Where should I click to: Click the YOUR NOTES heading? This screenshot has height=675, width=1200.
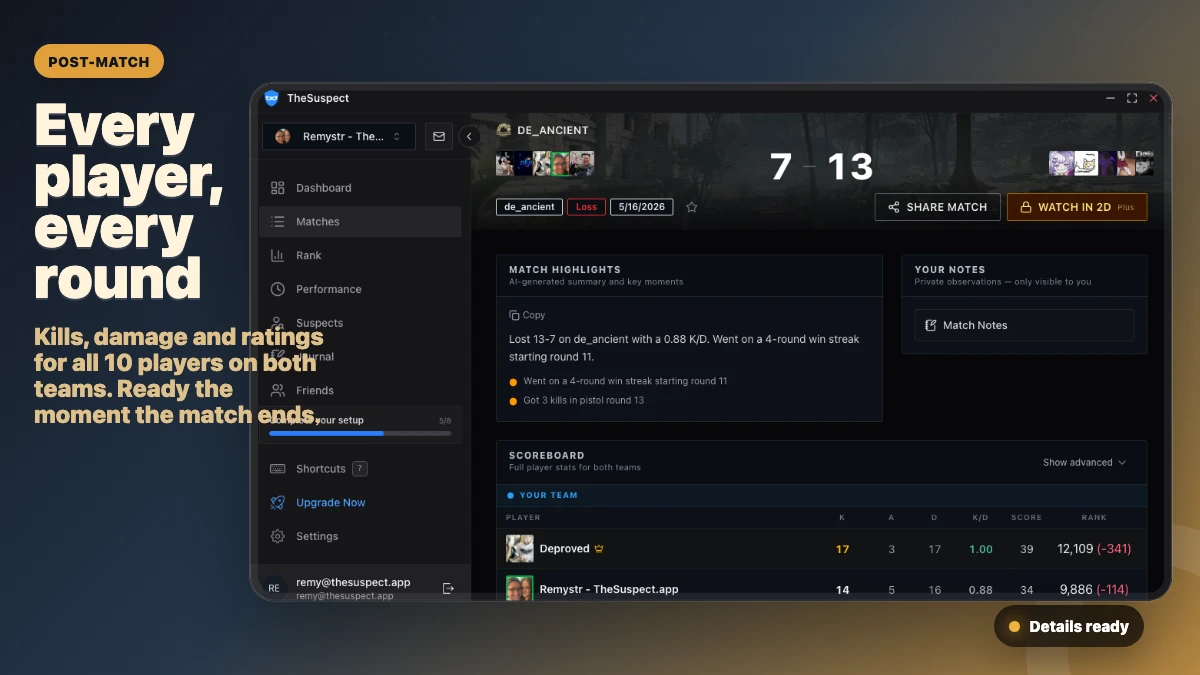pos(950,270)
